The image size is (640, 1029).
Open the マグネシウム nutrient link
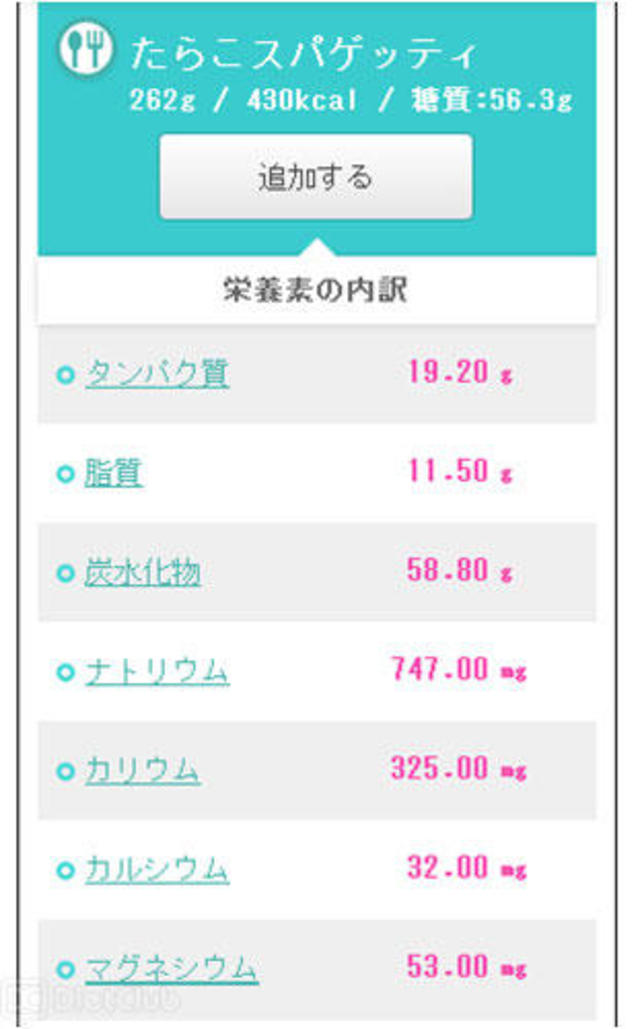171,969
